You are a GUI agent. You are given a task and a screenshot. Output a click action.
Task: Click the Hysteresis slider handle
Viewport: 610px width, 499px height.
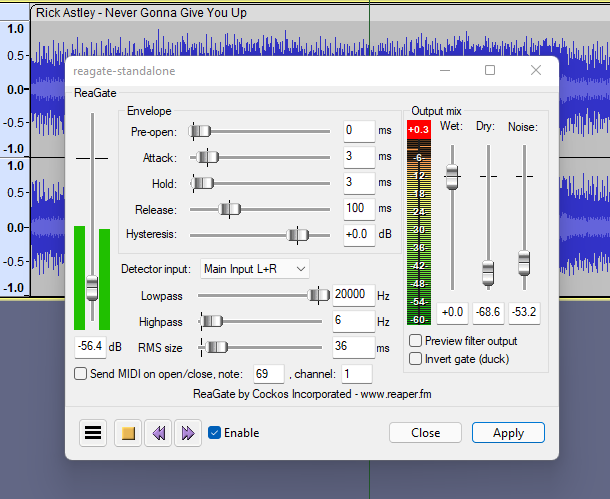(298, 235)
